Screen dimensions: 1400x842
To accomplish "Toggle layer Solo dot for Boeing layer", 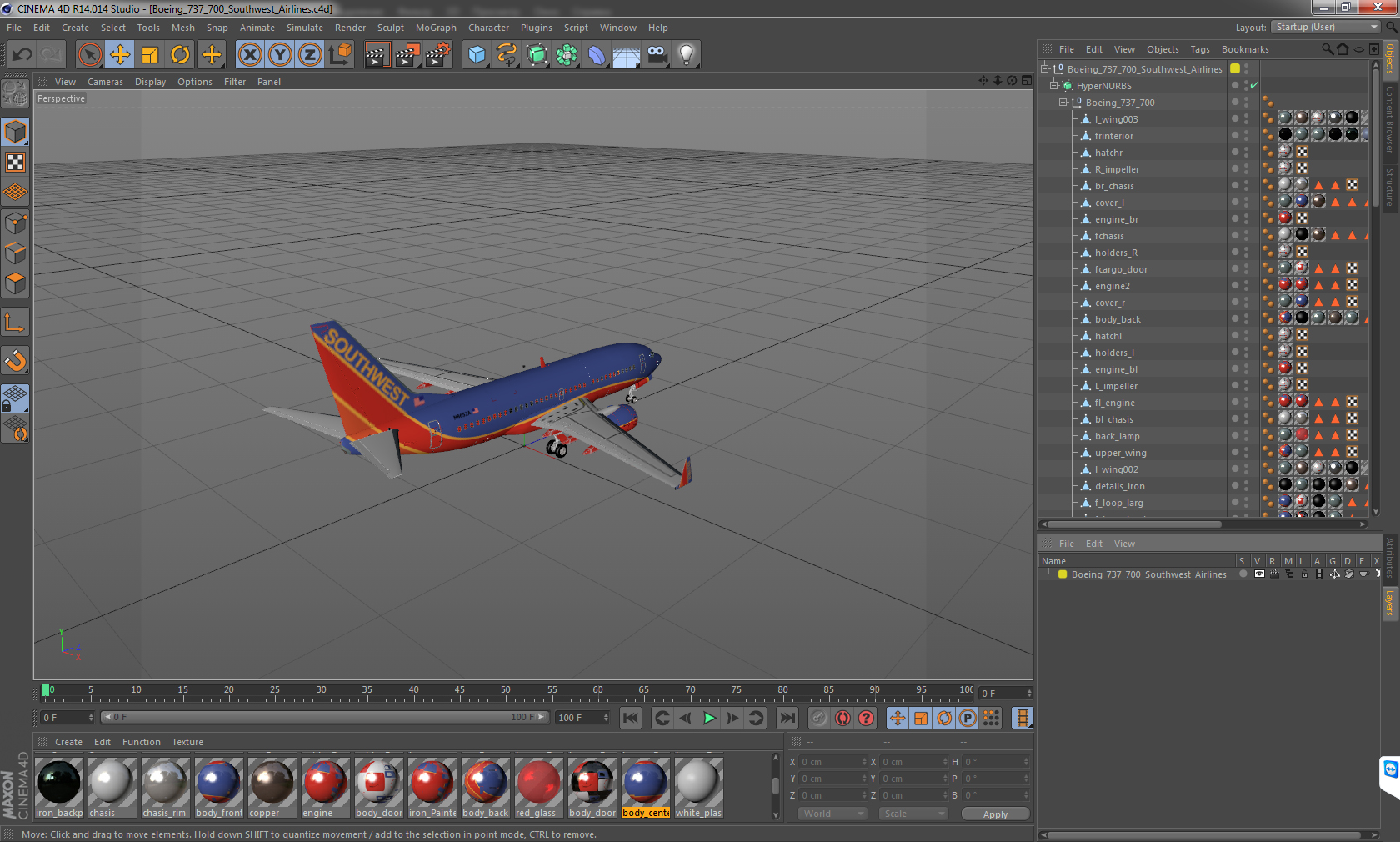I will pyautogui.click(x=1242, y=574).
